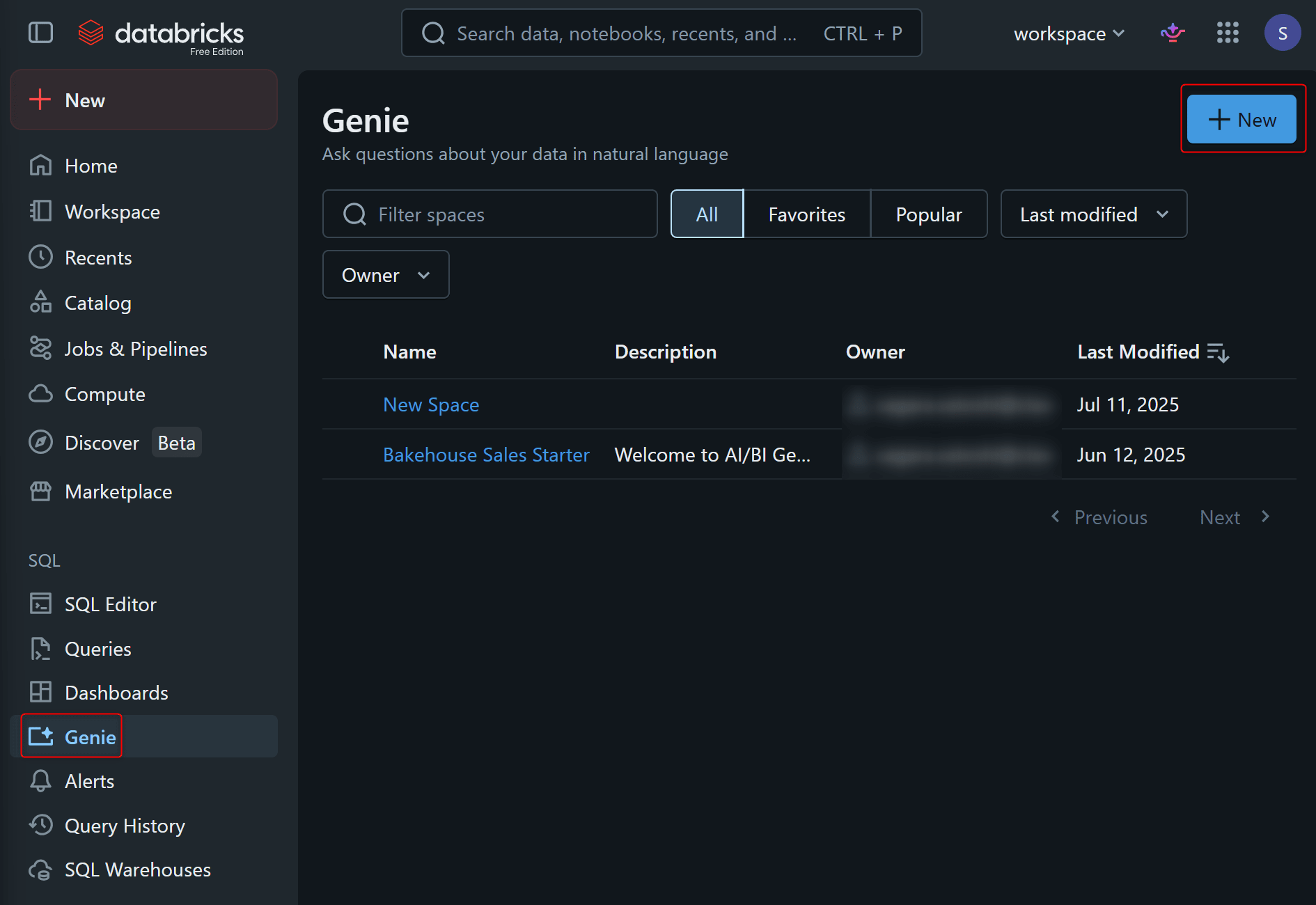The height and width of the screenshot is (905, 1316).
Task: Switch to the Popular filter
Action: pyautogui.click(x=928, y=214)
